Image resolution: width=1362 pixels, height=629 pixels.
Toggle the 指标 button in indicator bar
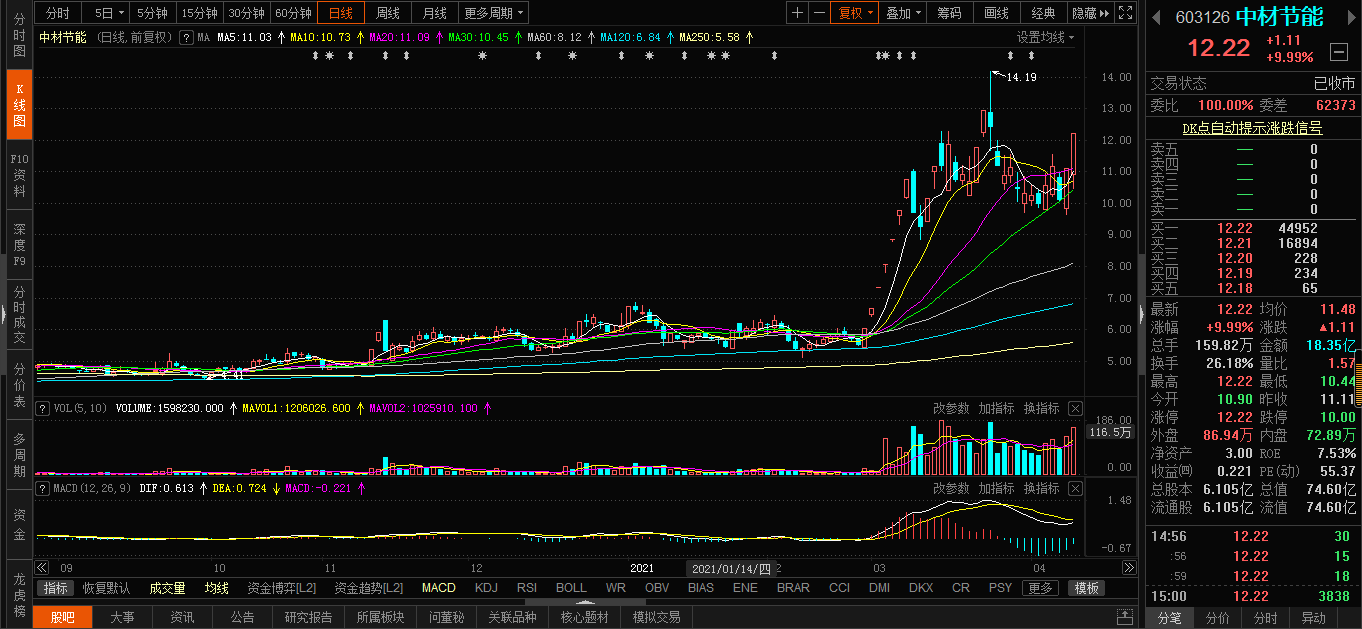(x=56, y=588)
